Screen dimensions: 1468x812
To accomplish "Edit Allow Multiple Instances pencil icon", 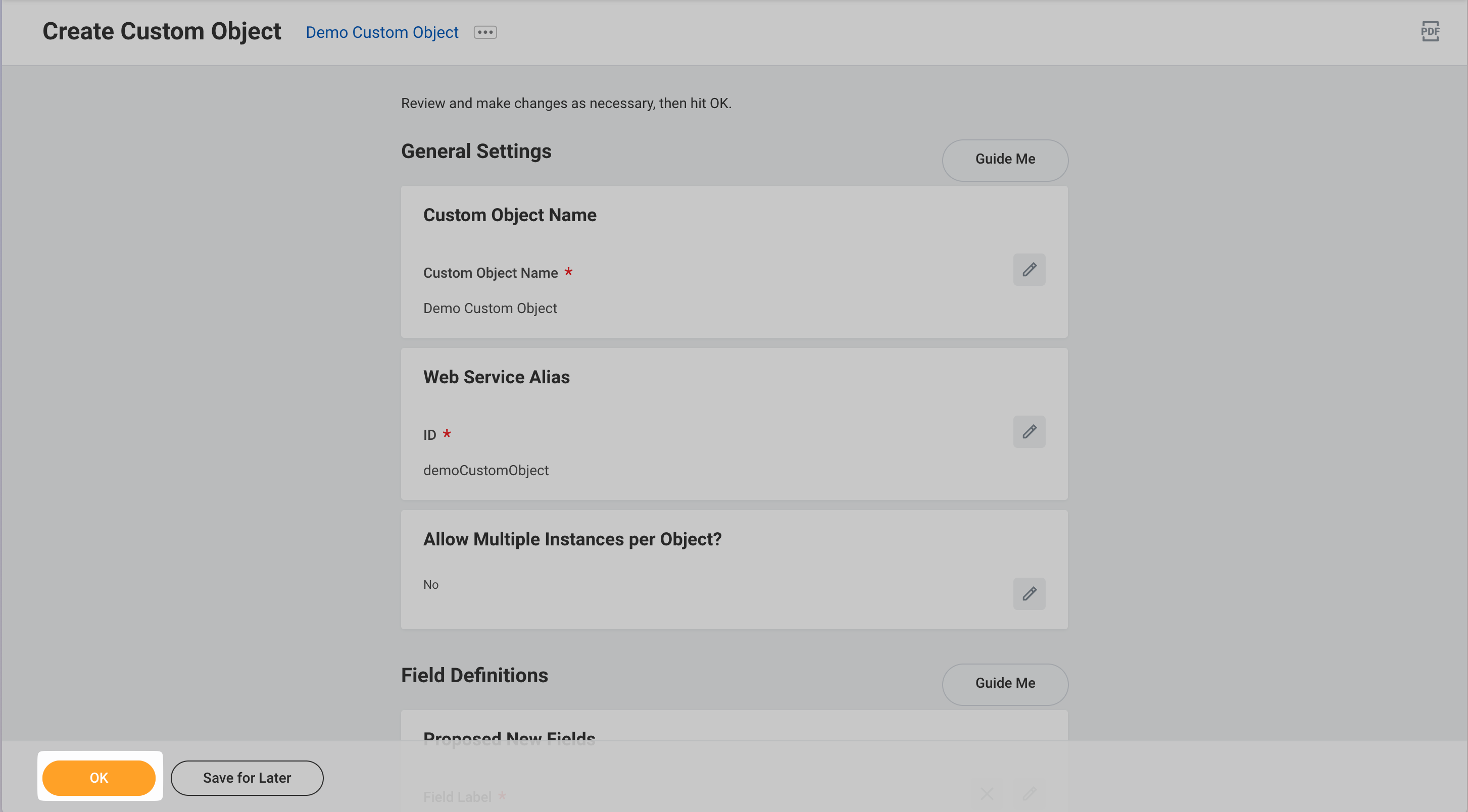I will click(x=1029, y=593).
